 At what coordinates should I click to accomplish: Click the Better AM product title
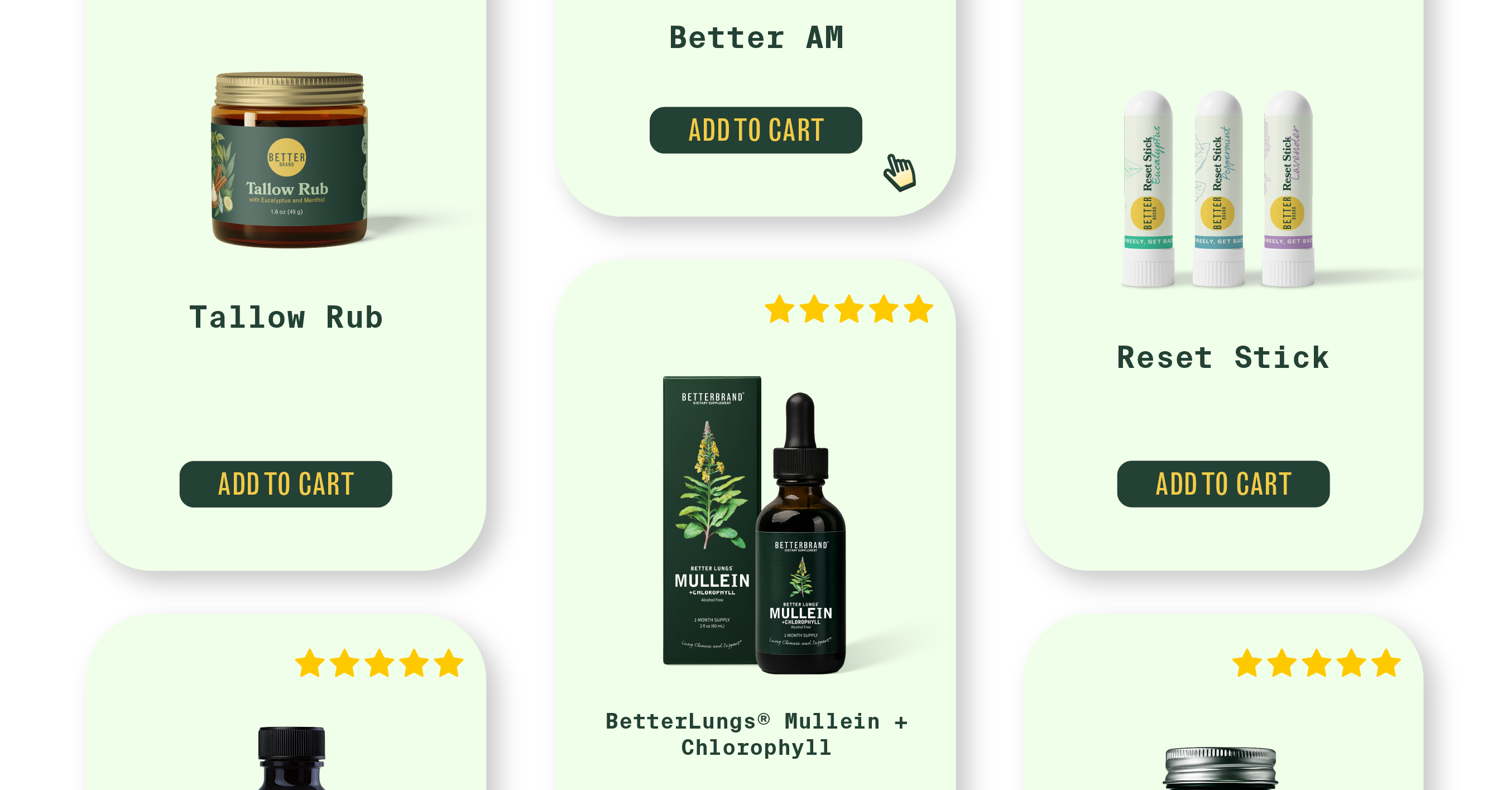756,37
